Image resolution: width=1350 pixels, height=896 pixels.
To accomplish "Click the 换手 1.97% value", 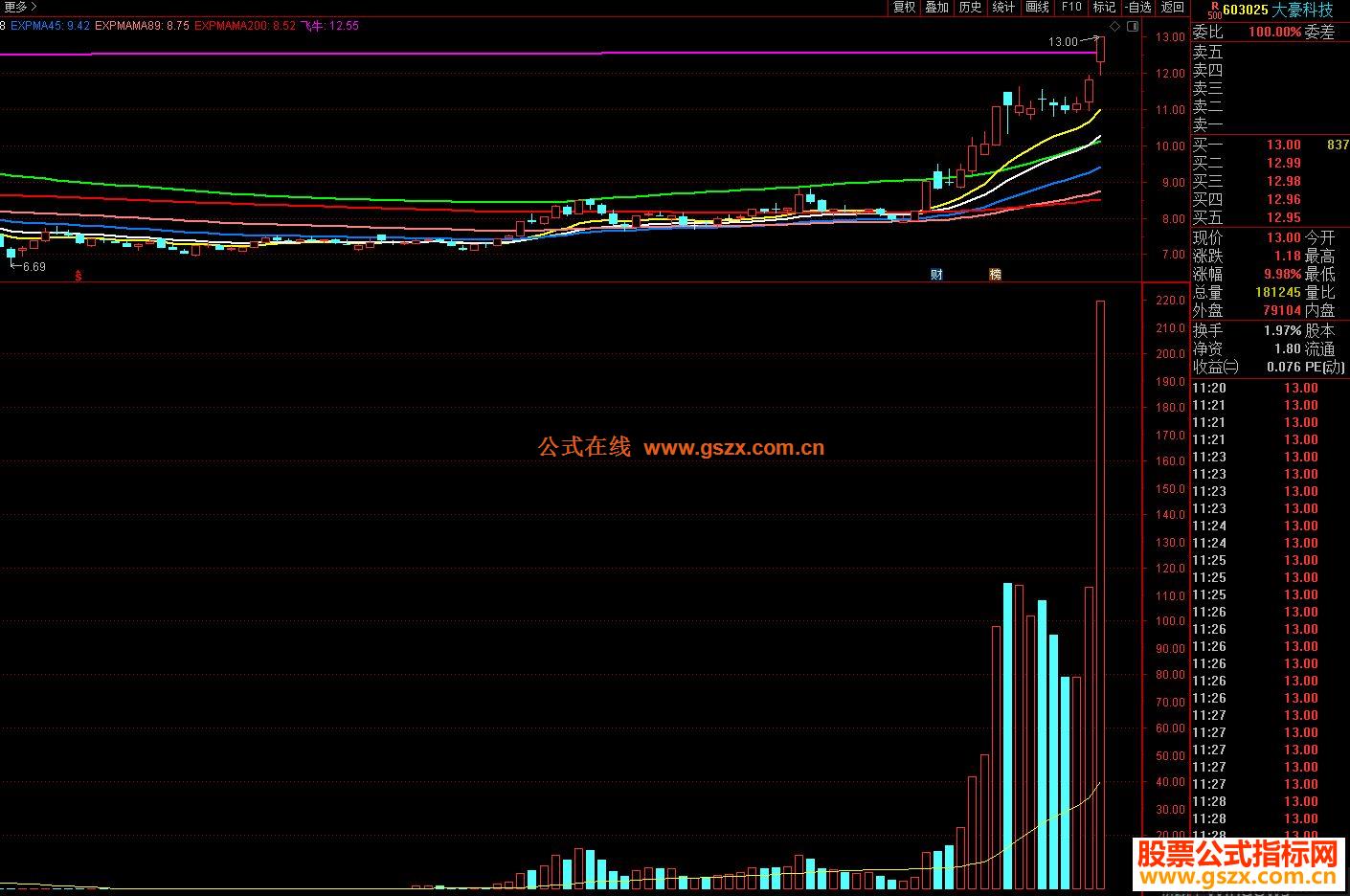I will pos(1282,330).
